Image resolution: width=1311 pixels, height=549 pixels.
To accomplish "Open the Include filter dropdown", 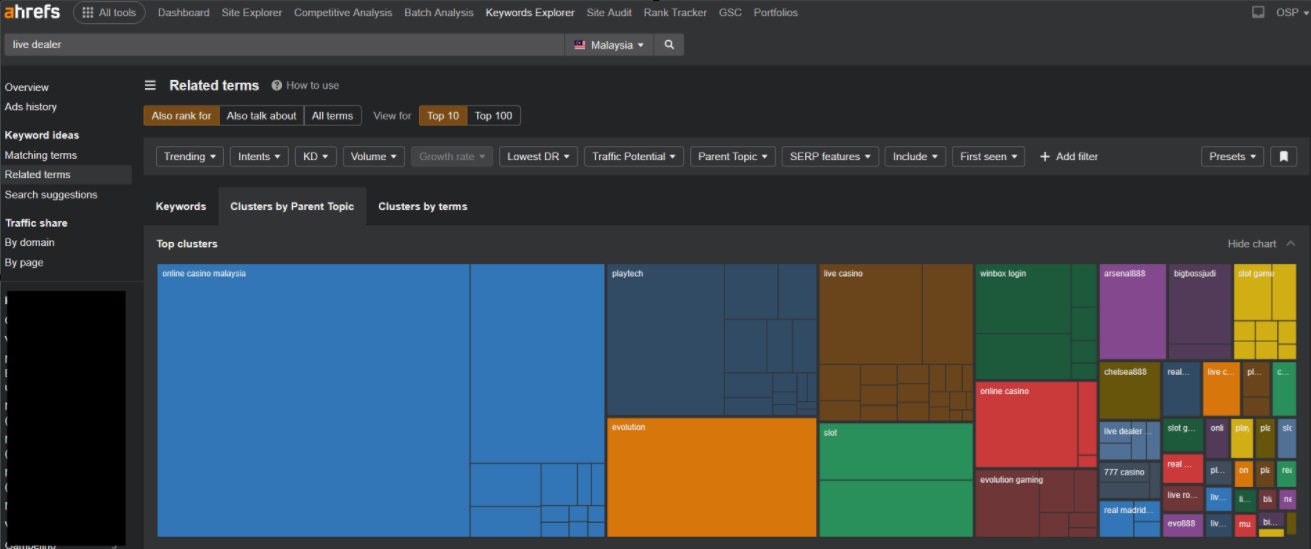I will click(x=915, y=156).
